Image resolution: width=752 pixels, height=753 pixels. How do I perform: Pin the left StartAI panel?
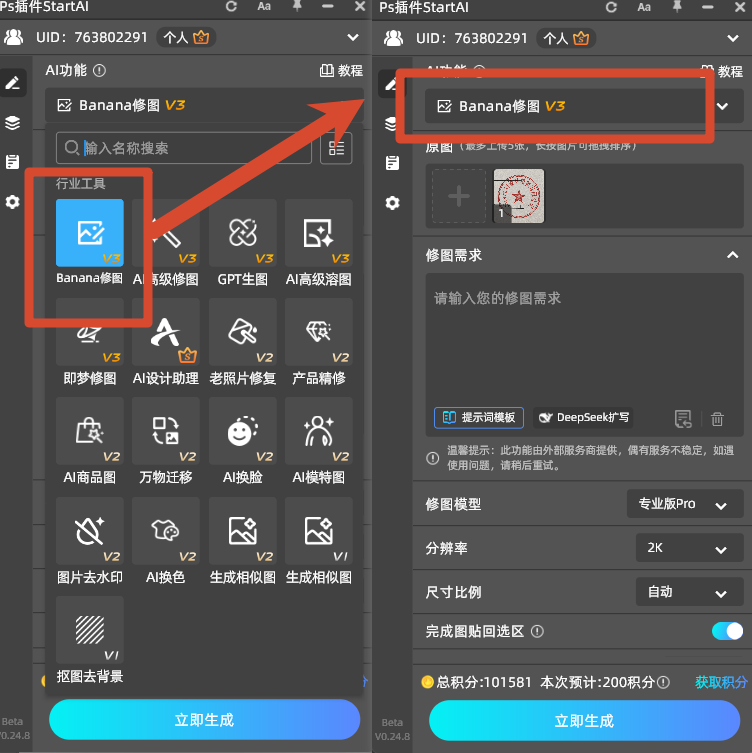pyautogui.click(x=297, y=6)
